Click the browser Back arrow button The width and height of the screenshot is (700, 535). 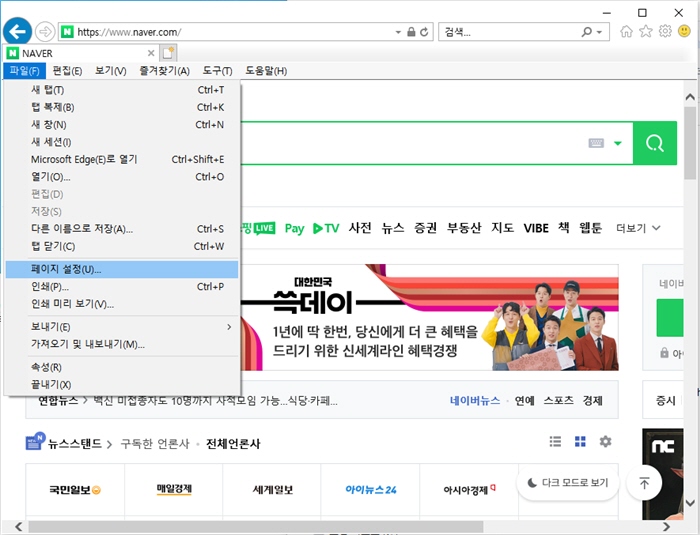pos(17,32)
